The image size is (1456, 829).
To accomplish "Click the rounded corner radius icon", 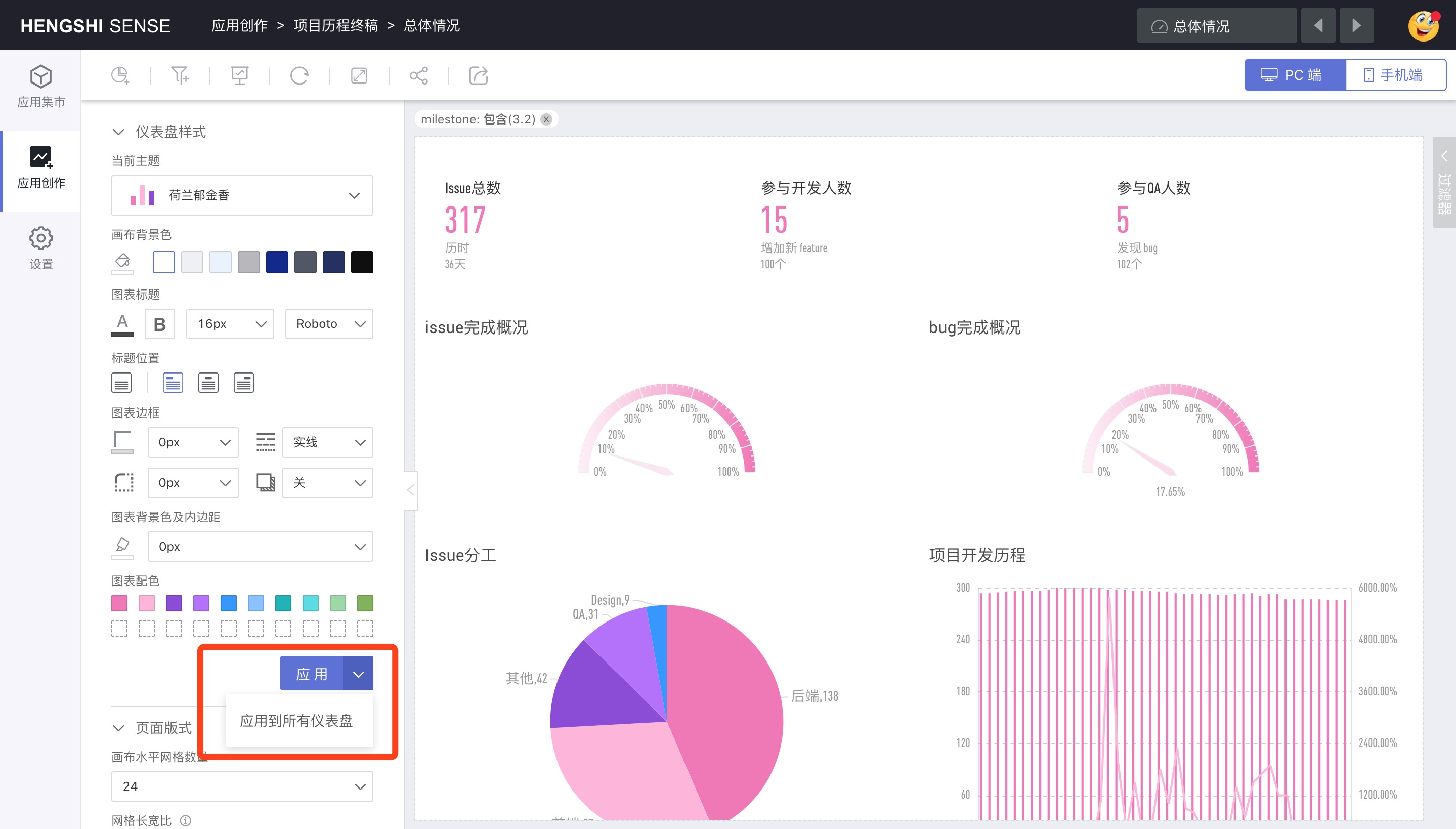I will [x=123, y=483].
